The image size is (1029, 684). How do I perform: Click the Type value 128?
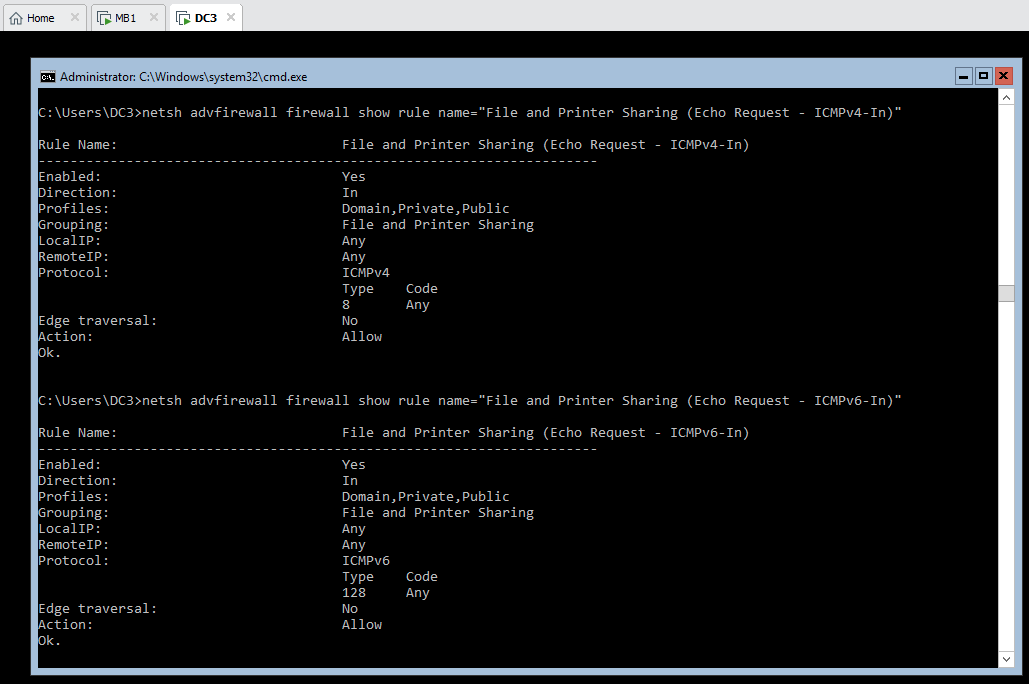click(x=354, y=593)
